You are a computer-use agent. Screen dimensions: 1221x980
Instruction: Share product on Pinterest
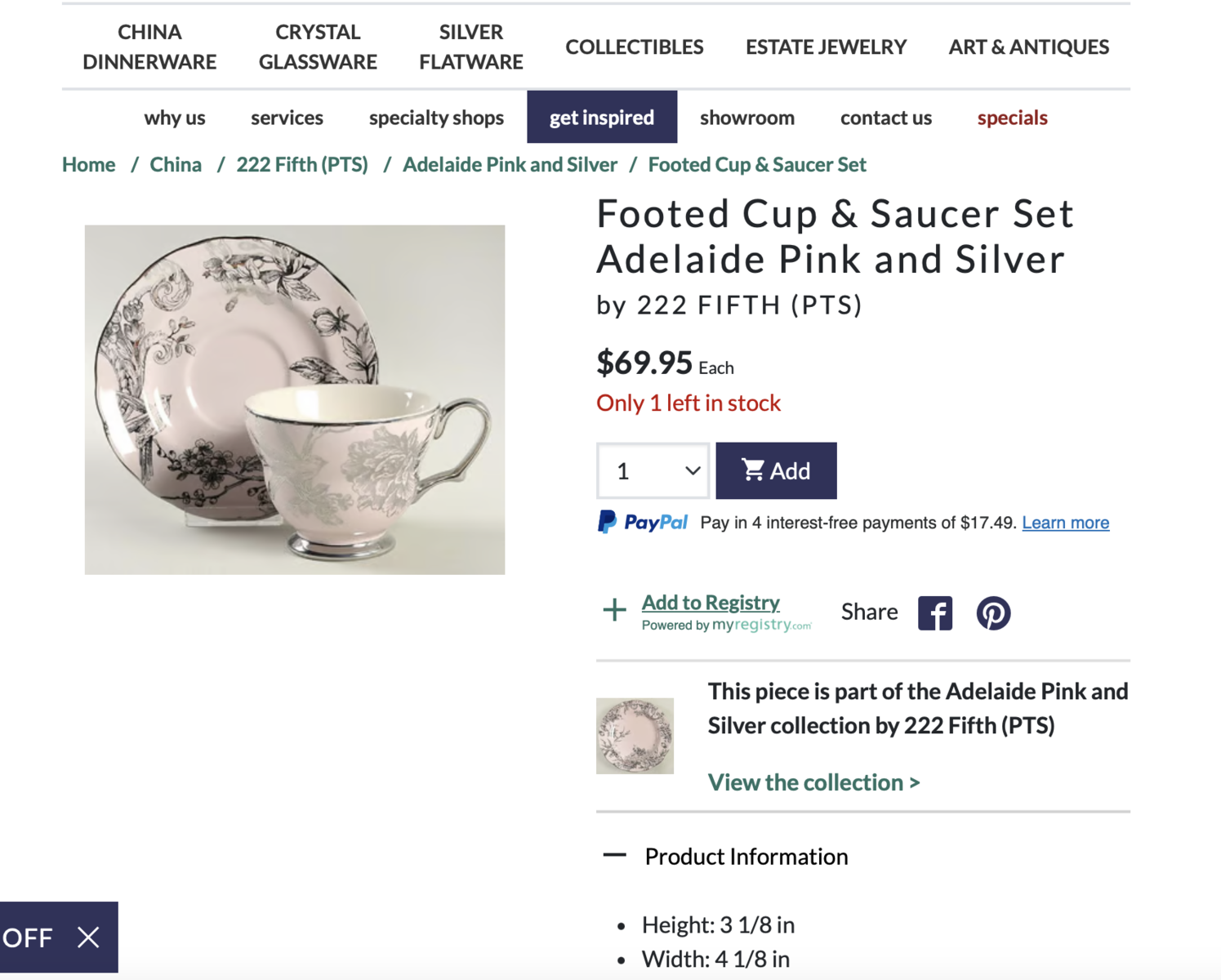(x=993, y=613)
